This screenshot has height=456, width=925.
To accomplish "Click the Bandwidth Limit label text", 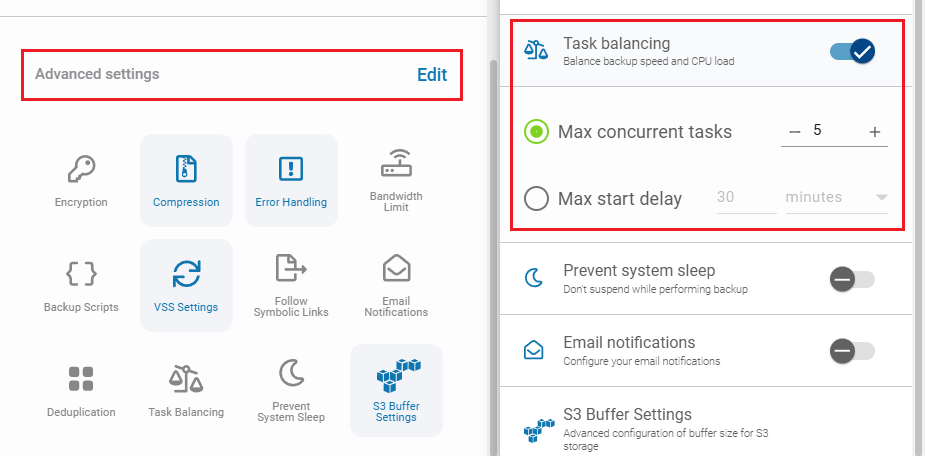I will point(396,202).
